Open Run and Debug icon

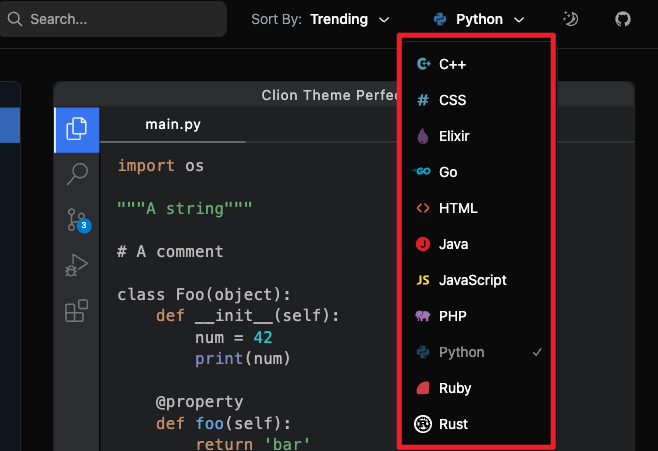76,265
